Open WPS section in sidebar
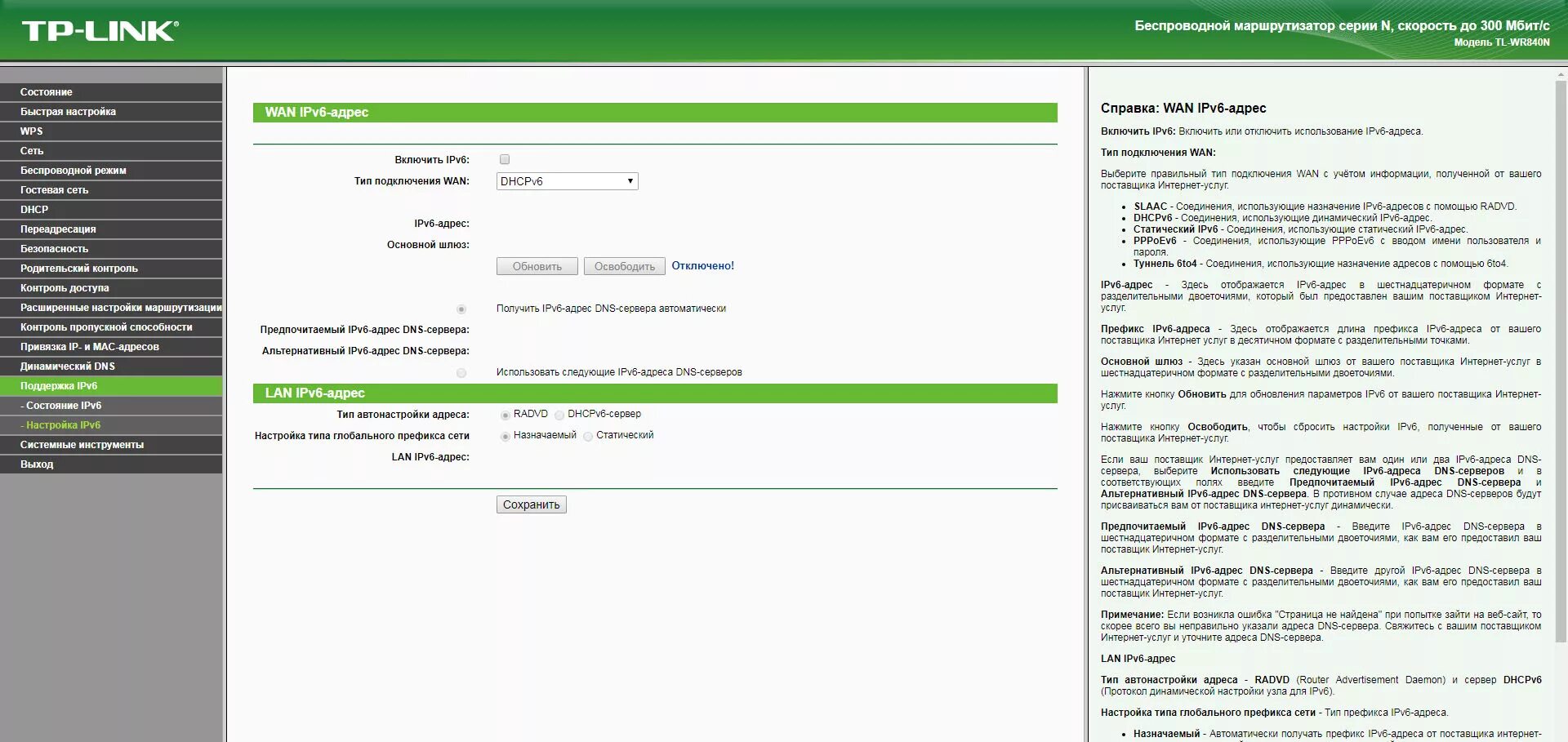 111,131
